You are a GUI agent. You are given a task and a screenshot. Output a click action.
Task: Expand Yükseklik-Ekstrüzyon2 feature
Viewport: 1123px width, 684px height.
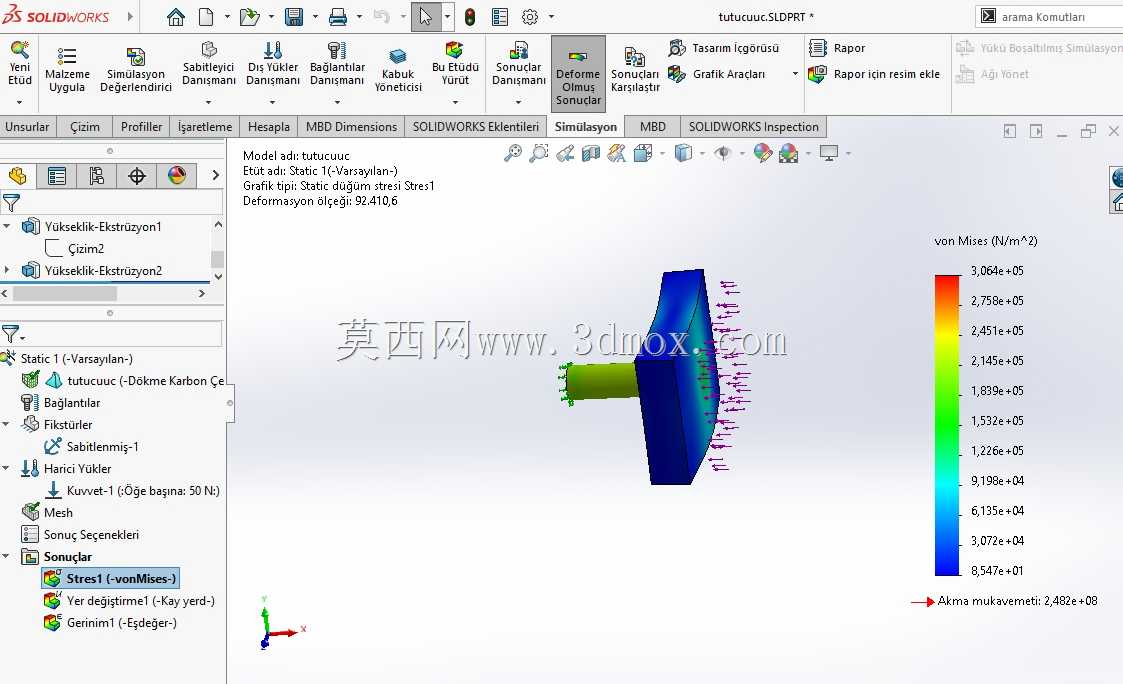[7, 270]
